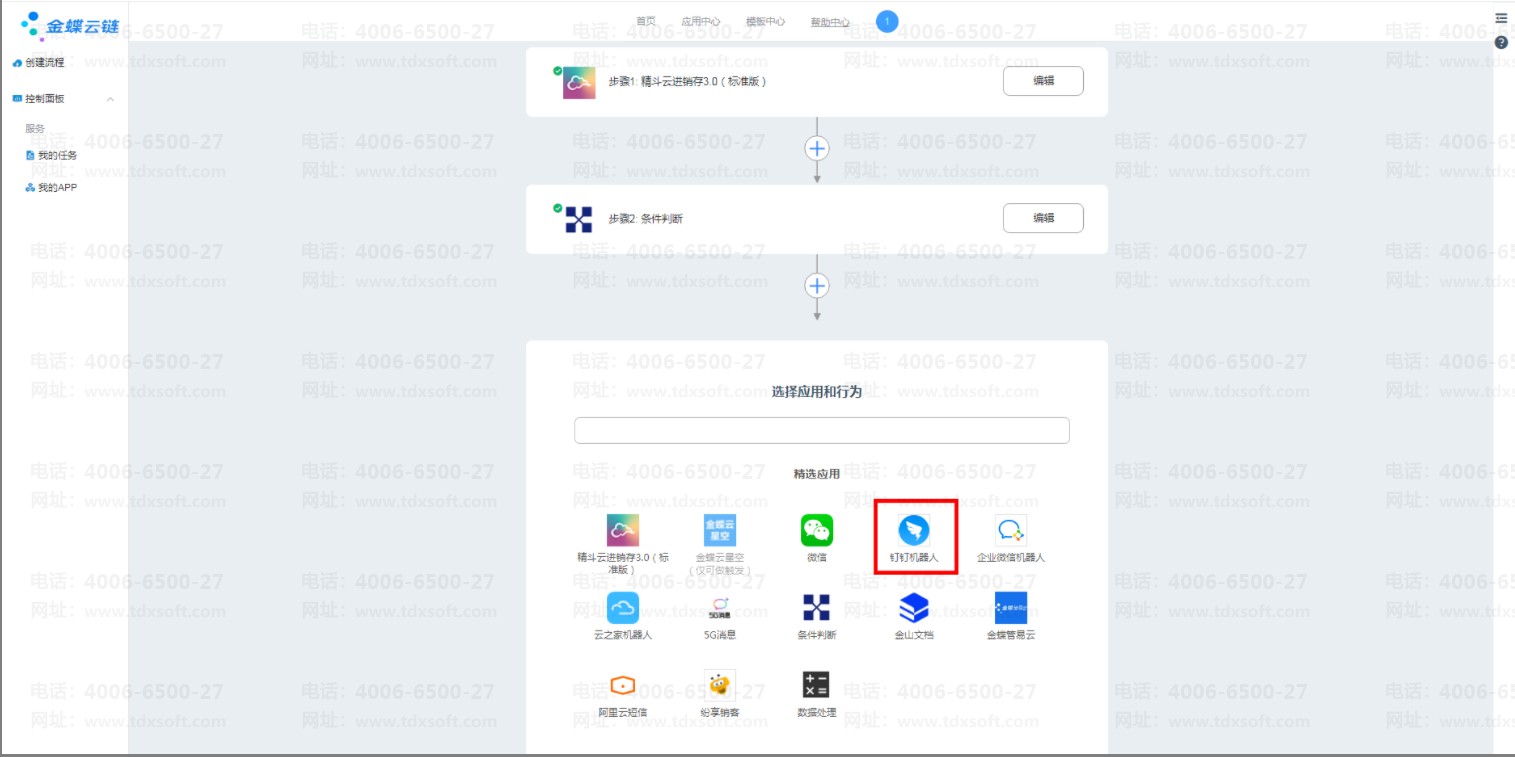Viewport: 1515px width, 757px height.
Task: Choose the 金山文档 app icon
Action: pyautogui.click(x=914, y=608)
